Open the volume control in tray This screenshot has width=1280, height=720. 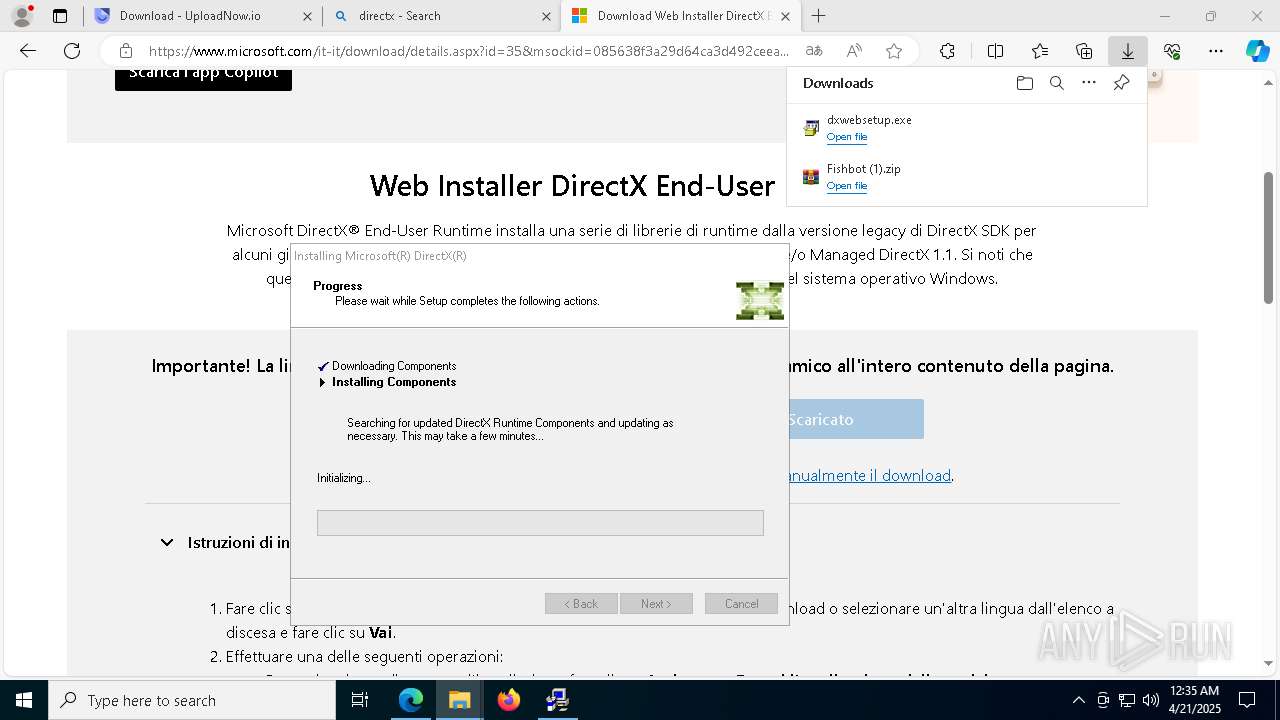click(1150, 700)
